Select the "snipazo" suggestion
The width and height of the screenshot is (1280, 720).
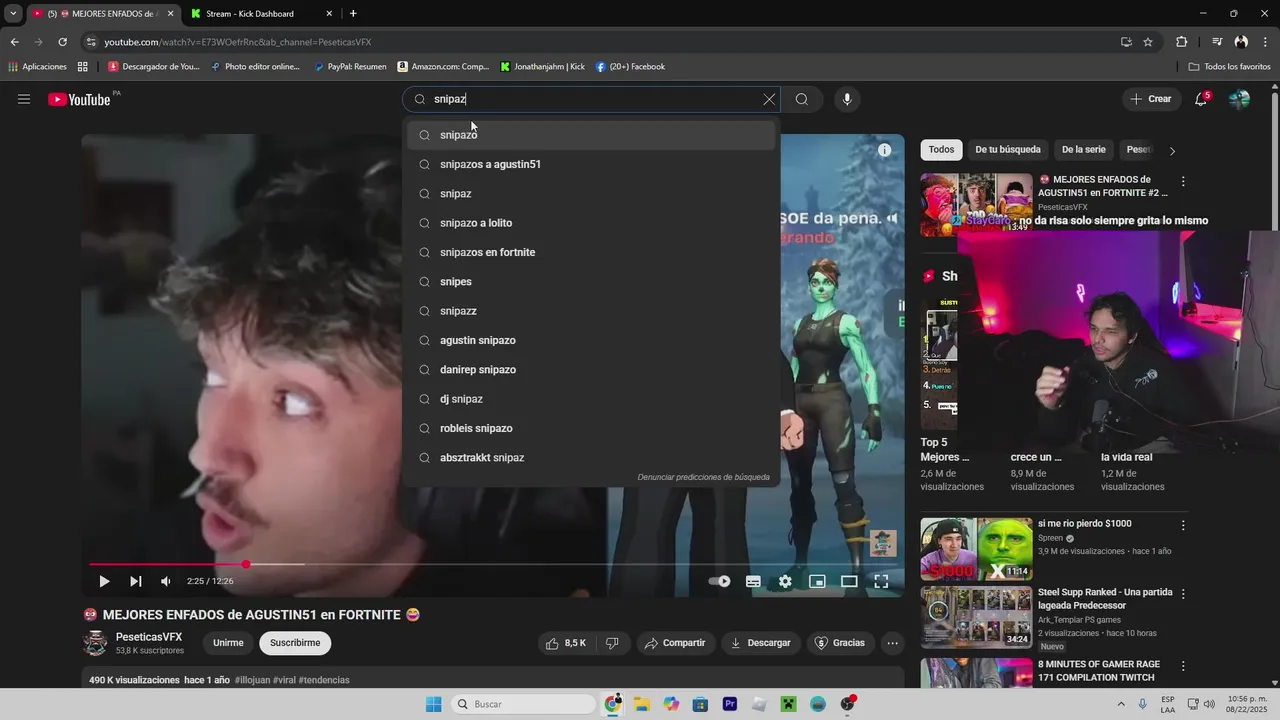pyautogui.click(x=591, y=135)
